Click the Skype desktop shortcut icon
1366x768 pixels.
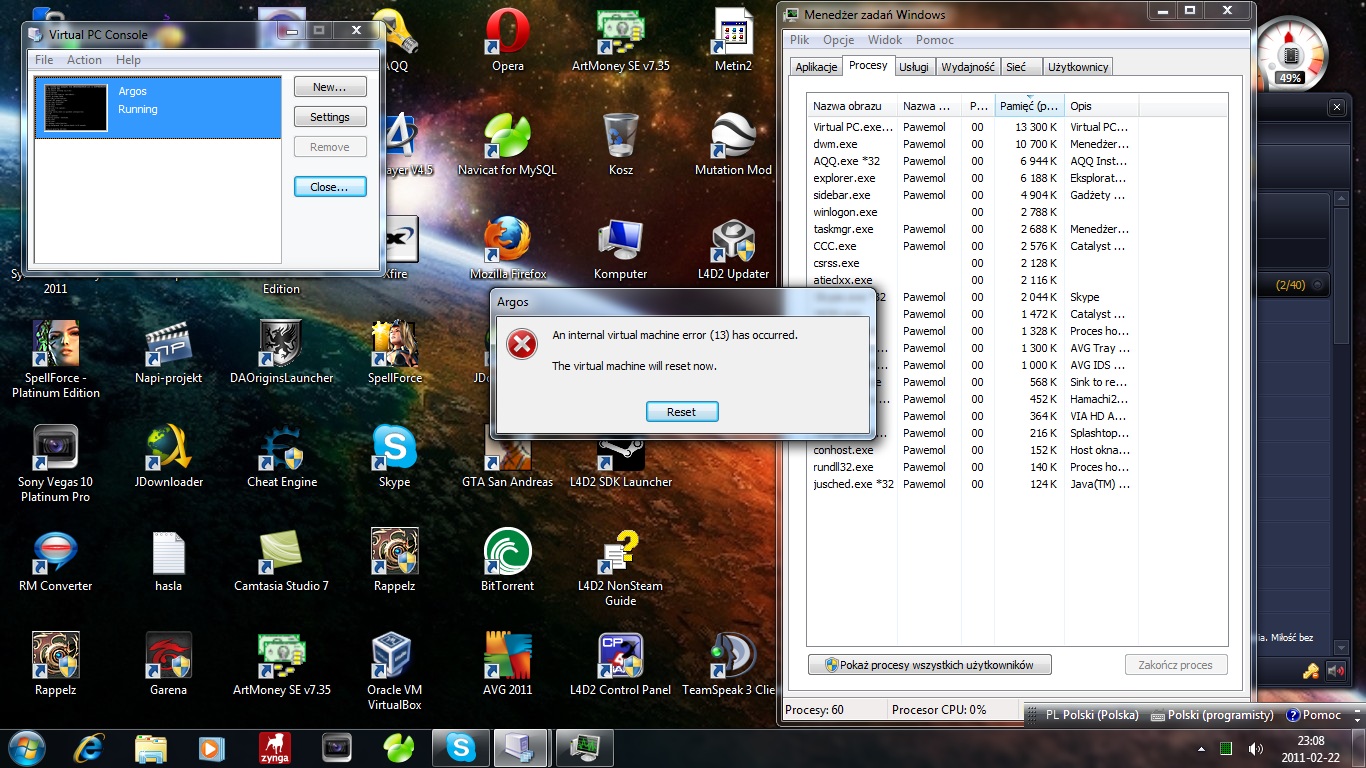click(394, 456)
